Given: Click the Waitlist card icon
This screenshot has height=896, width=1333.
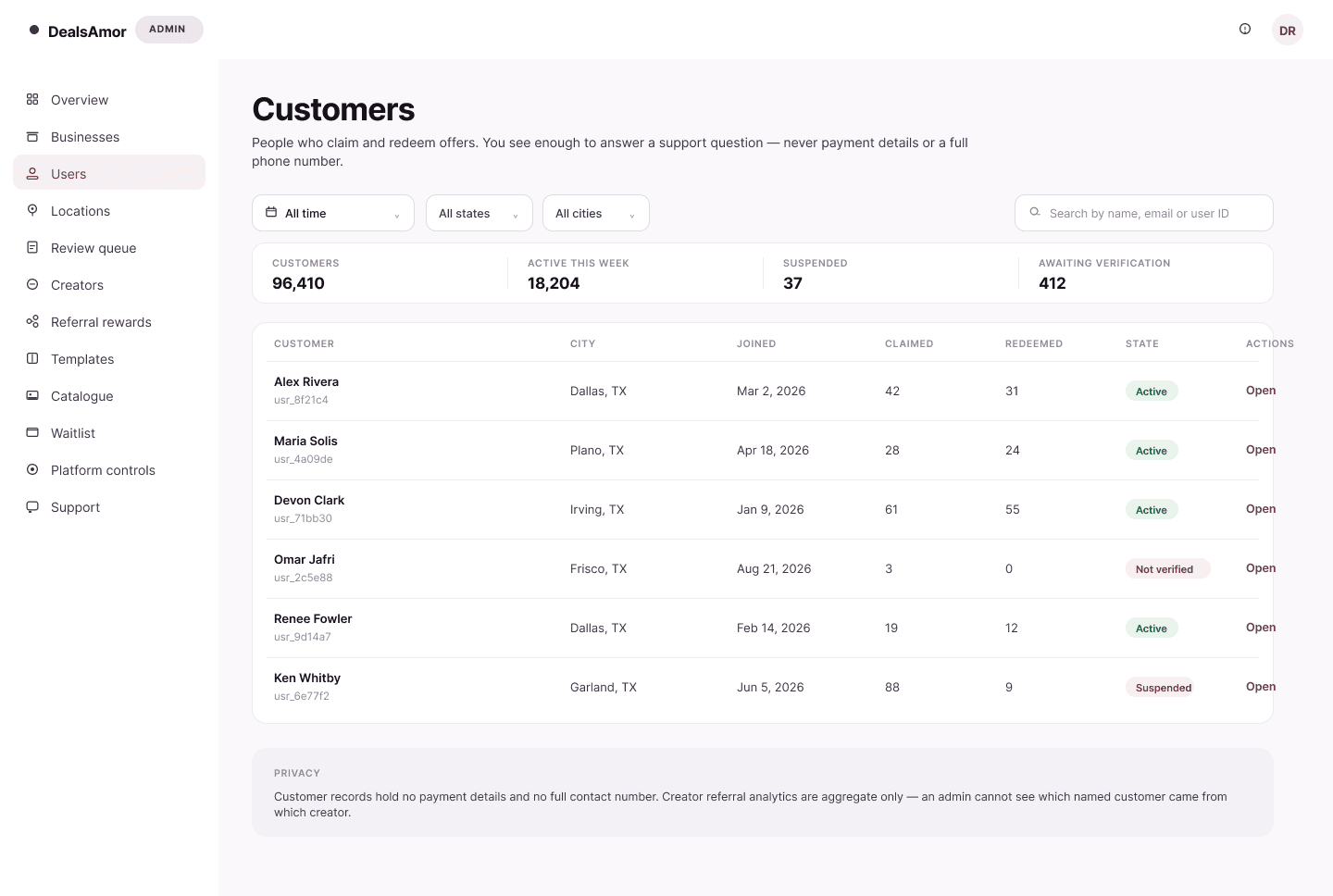Looking at the screenshot, I should click(32, 432).
